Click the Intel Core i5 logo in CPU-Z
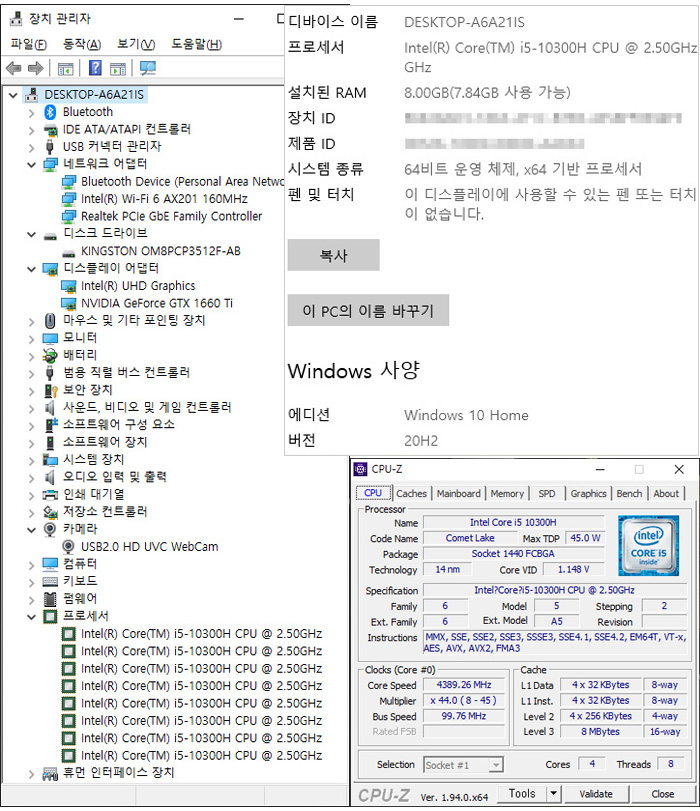 click(x=648, y=546)
